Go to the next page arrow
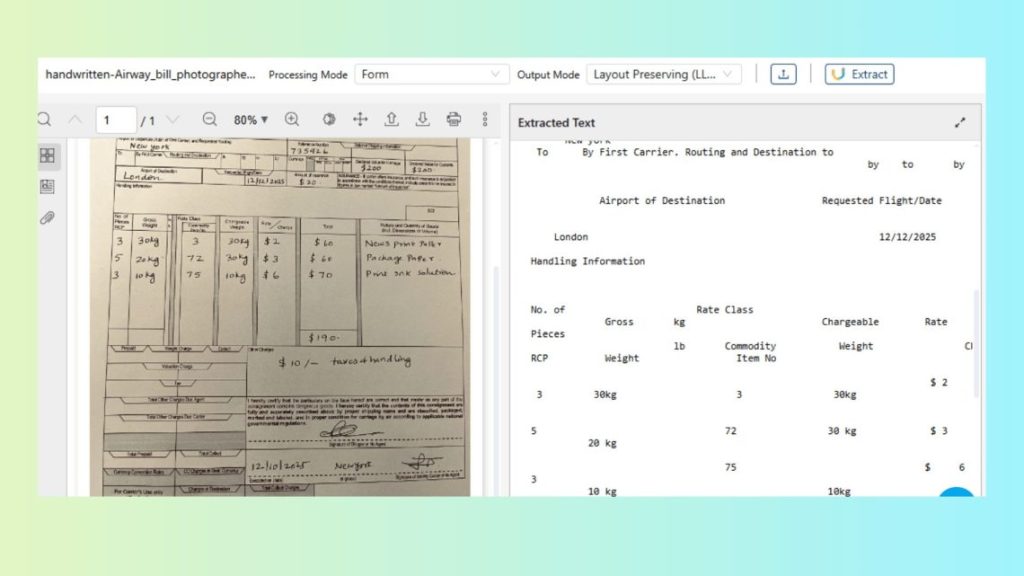This screenshot has height=576, width=1024. click(x=173, y=119)
